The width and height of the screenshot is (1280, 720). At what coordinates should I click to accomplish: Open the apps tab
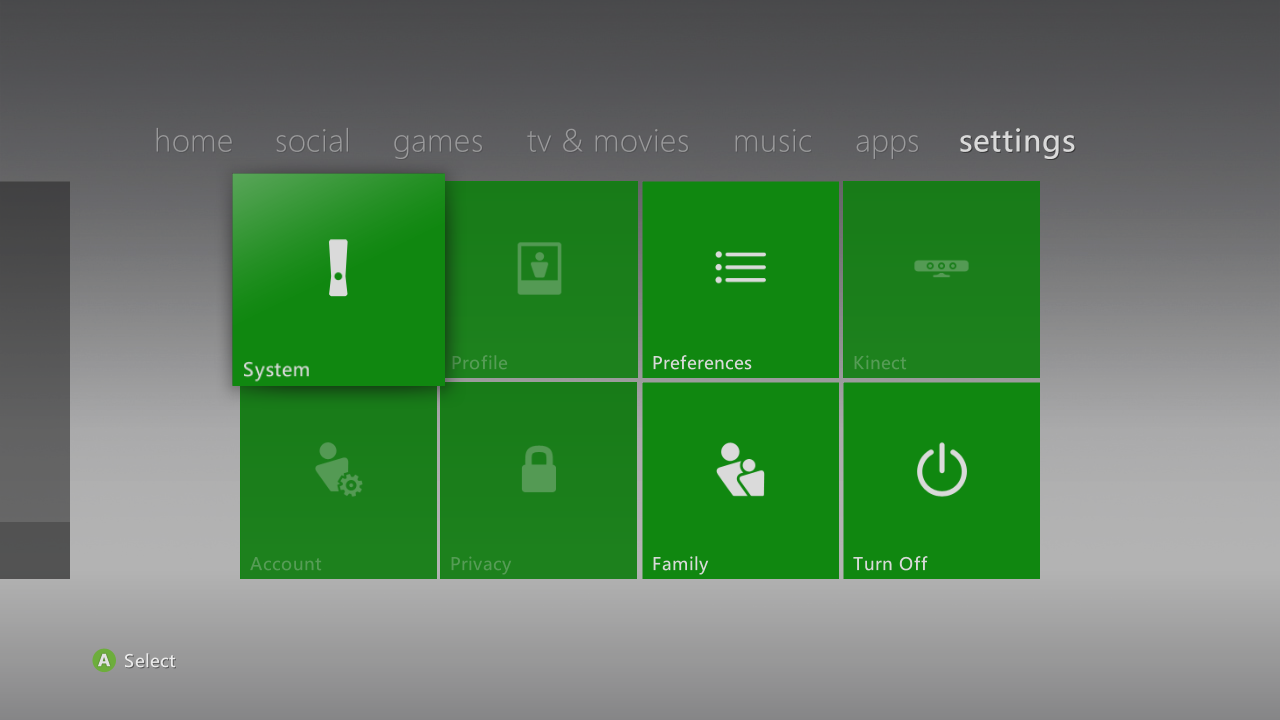(x=887, y=143)
